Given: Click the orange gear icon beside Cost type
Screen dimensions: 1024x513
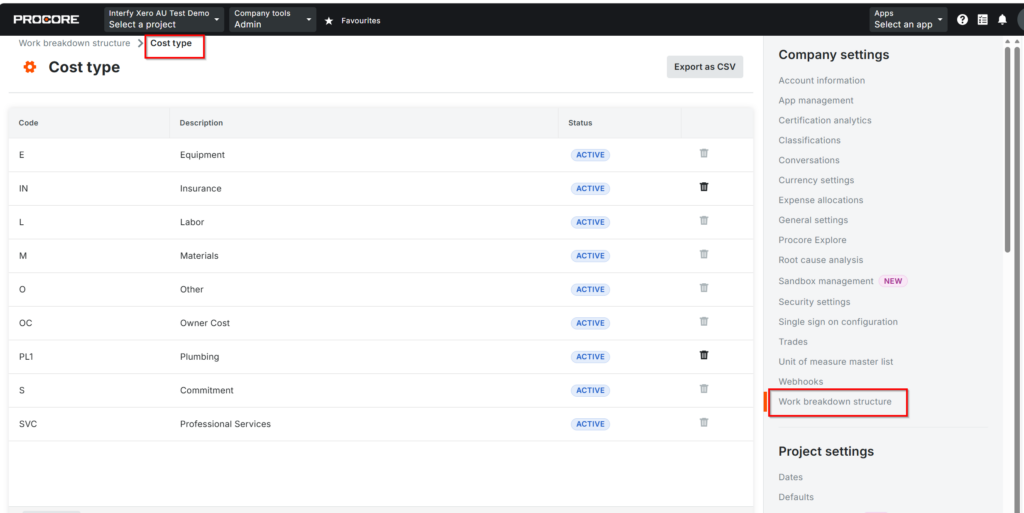Looking at the screenshot, I should (x=30, y=67).
